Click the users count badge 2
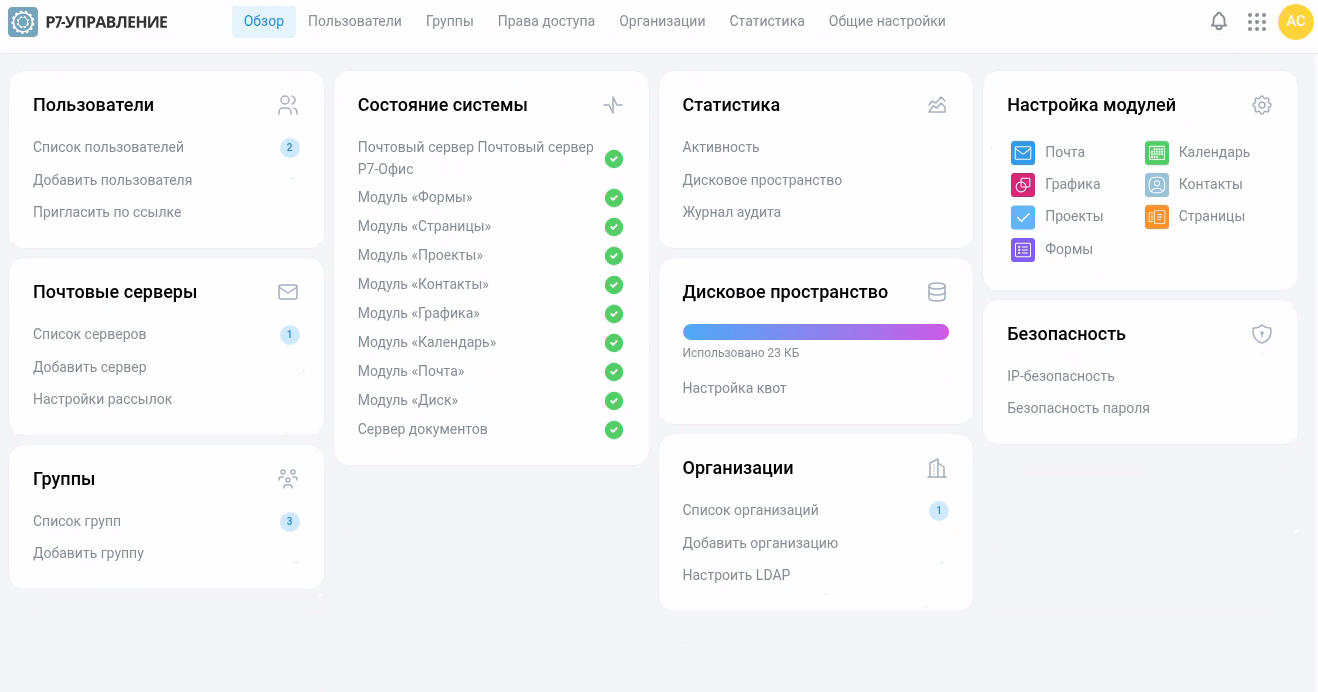The height and width of the screenshot is (692, 1318). (290, 148)
